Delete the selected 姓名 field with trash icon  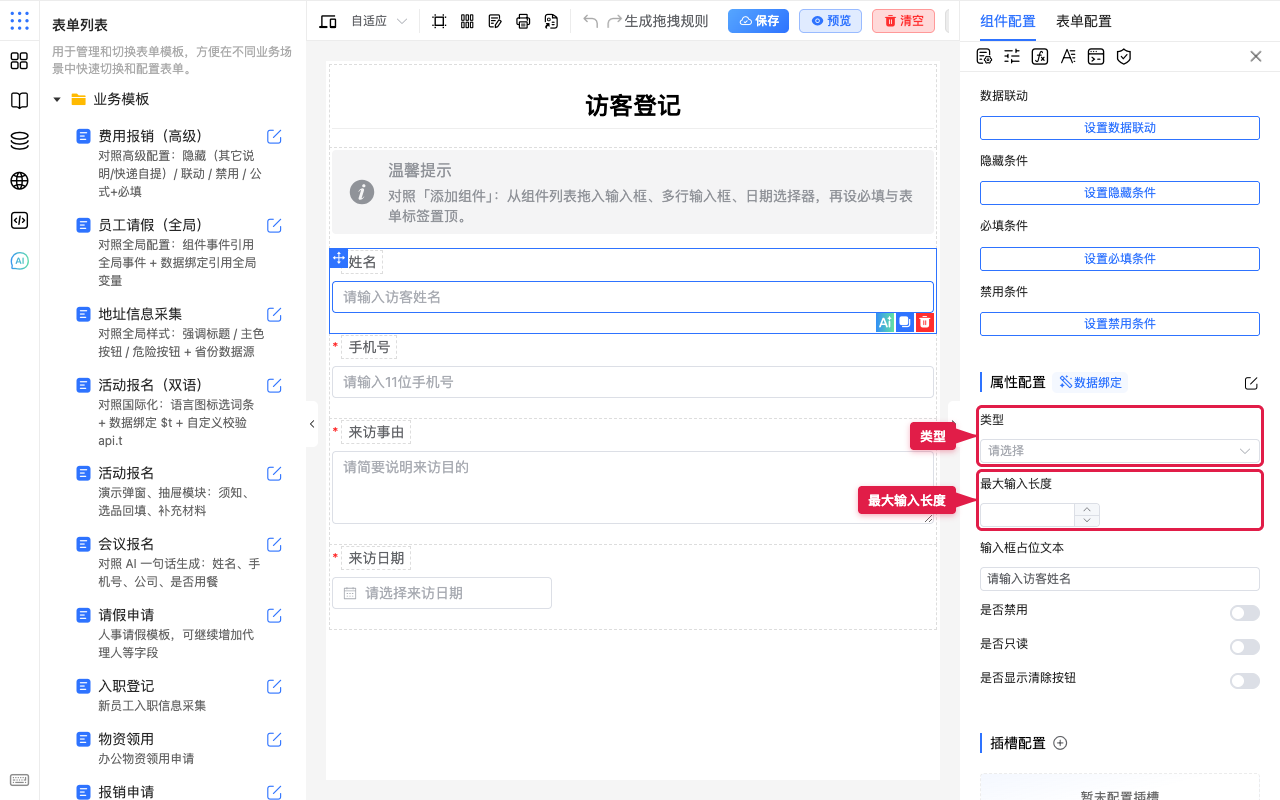pyautogui.click(x=925, y=322)
